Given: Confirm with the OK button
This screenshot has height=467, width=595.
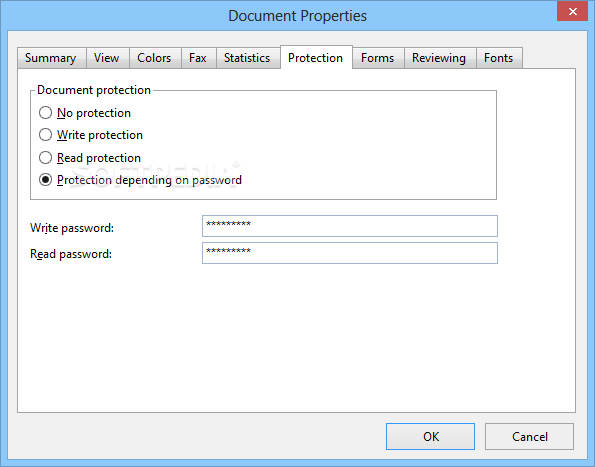Looking at the screenshot, I should click(x=430, y=437).
